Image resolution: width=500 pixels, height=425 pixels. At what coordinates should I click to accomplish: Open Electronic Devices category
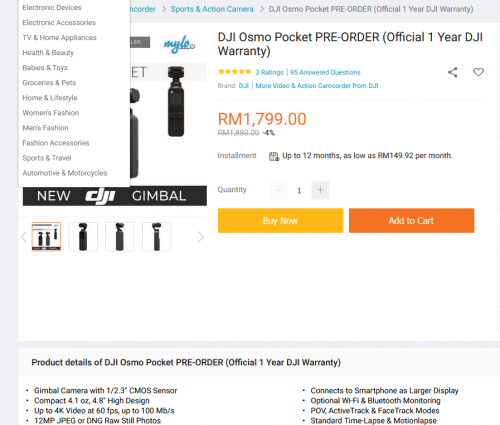point(52,7)
